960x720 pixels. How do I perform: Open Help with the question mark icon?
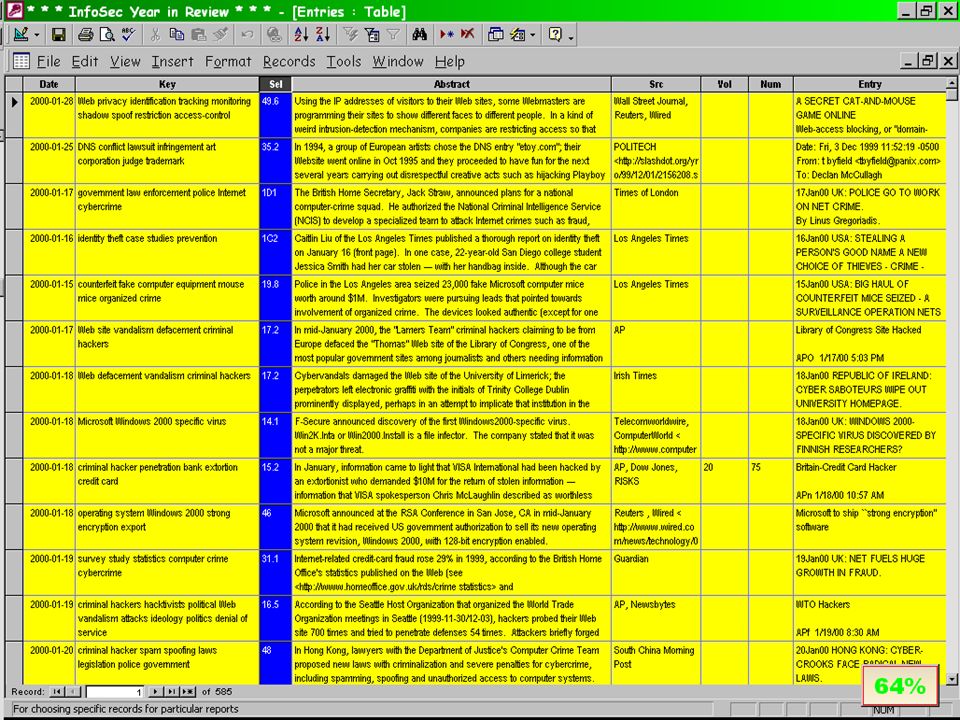(x=555, y=35)
